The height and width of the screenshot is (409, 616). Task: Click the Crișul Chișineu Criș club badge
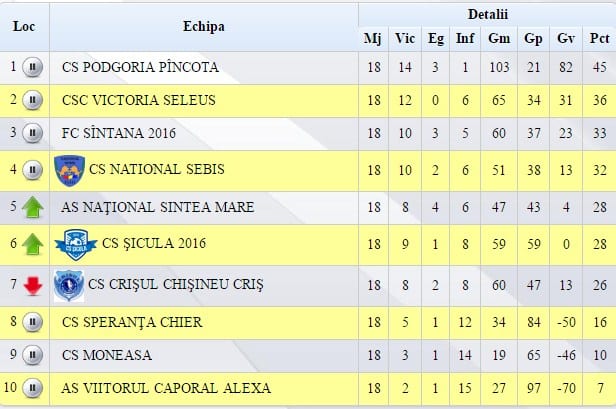pyautogui.click(x=69, y=286)
